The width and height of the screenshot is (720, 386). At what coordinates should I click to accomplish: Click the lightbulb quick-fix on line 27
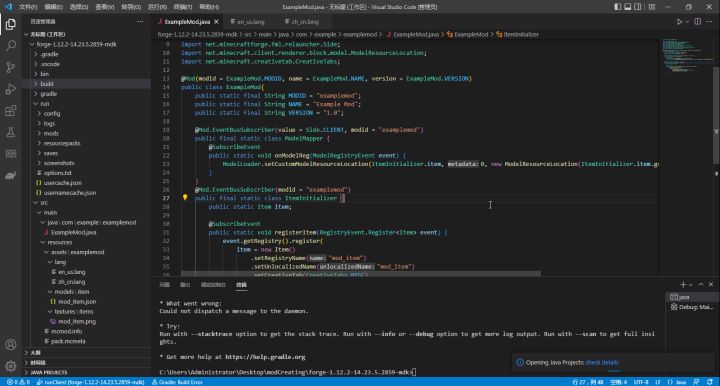[x=185, y=197]
